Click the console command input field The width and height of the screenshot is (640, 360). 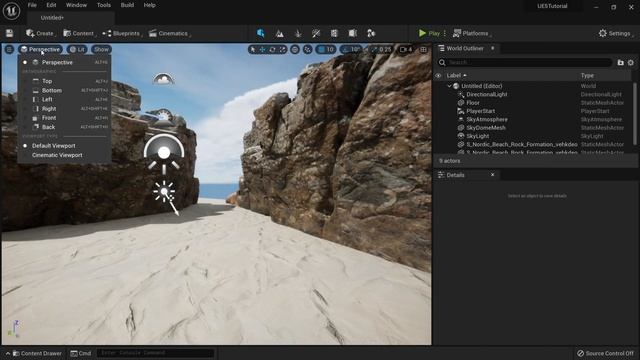click(156, 353)
